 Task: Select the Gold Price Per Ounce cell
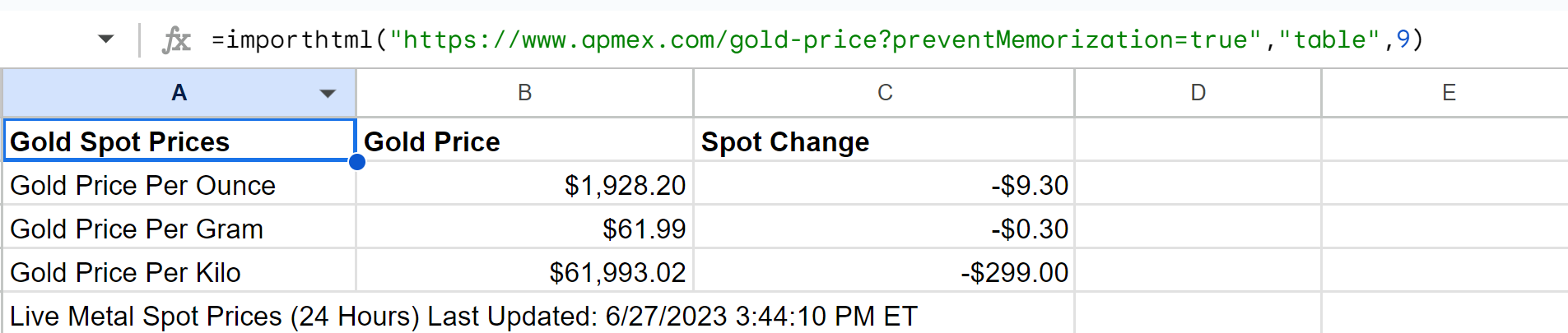179,185
